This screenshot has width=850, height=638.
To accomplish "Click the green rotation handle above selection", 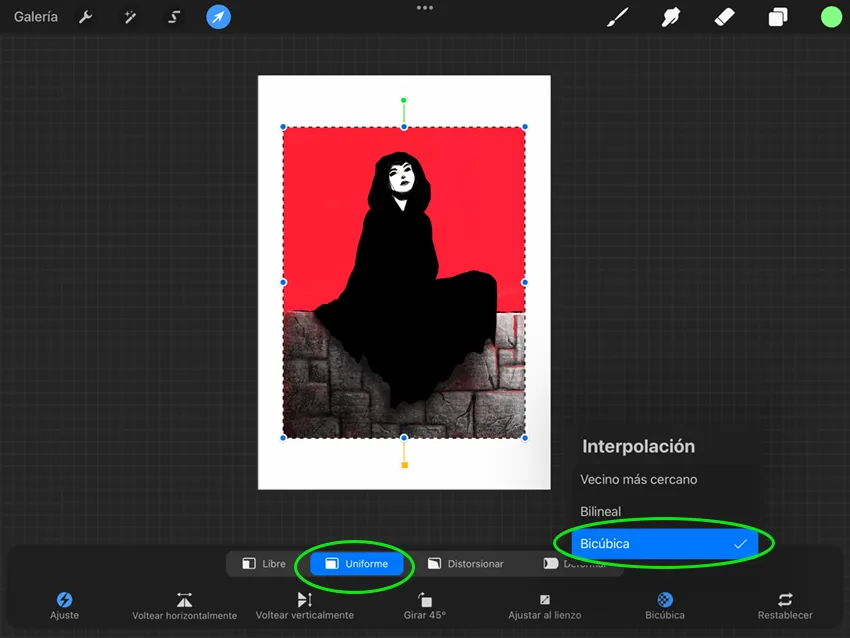I will click(x=403, y=100).
